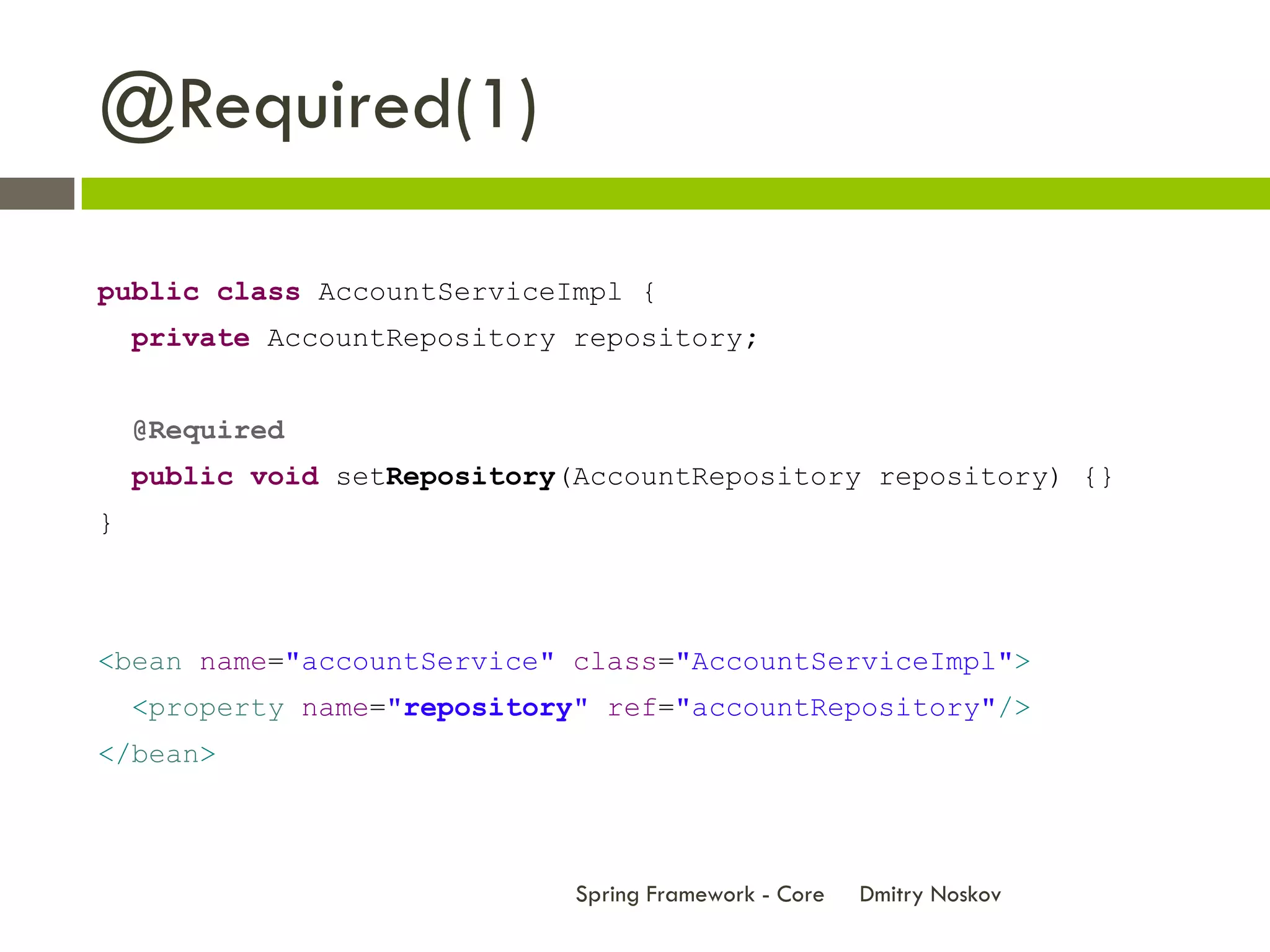This screenshot has width=1270, height=952.
Task: Click the '<property' tag text
Action: click(x=208, y=708)
